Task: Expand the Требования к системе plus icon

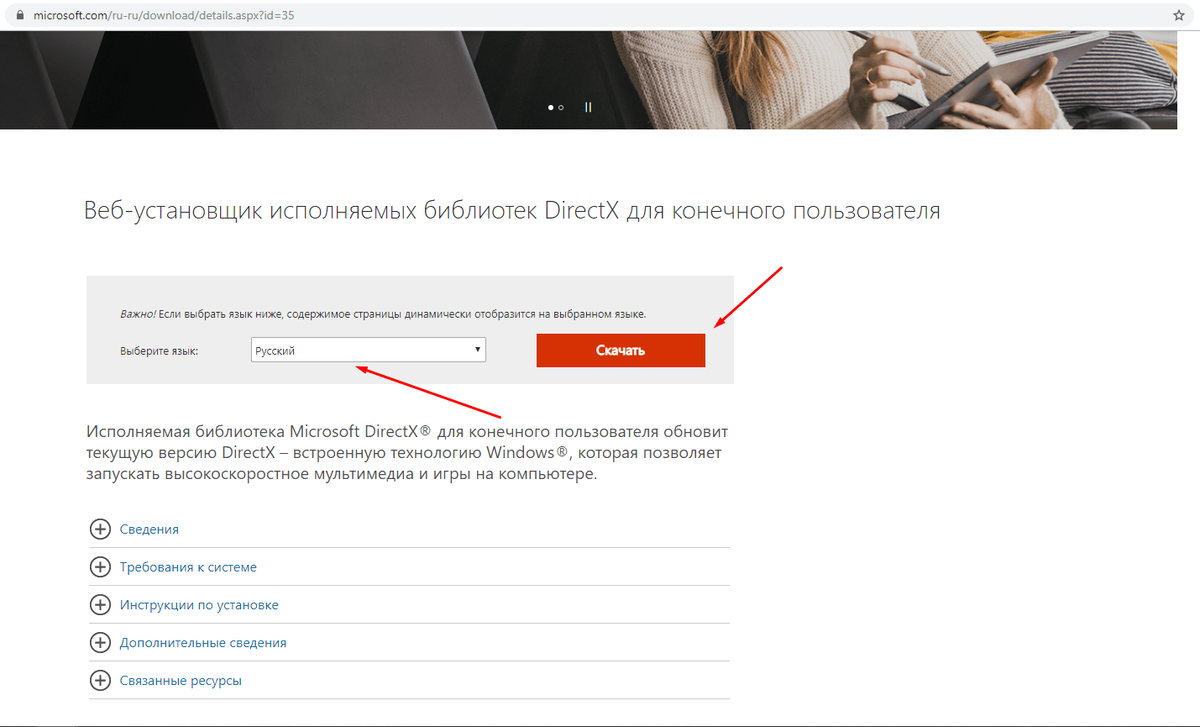Action: click(x=100, y=567)
